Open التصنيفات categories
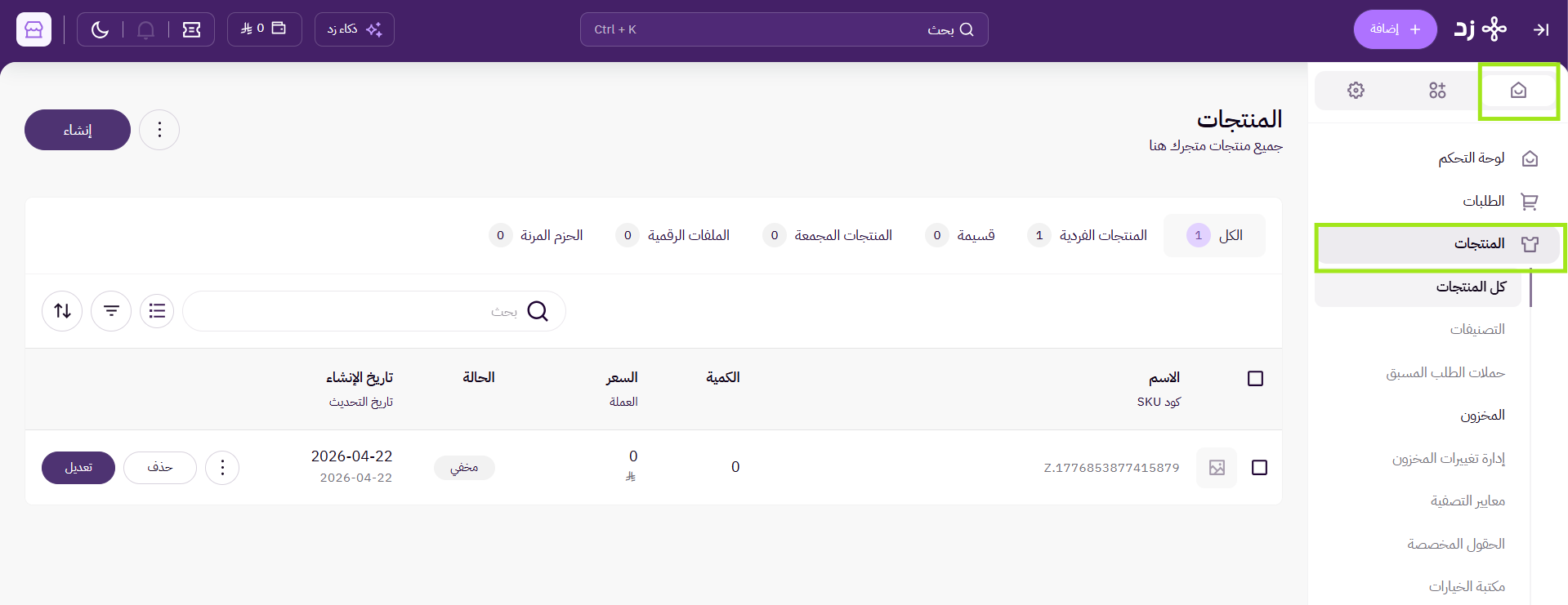Image resolution: width=1568 pixels, height=605 pixels. tap(1477, 329)
